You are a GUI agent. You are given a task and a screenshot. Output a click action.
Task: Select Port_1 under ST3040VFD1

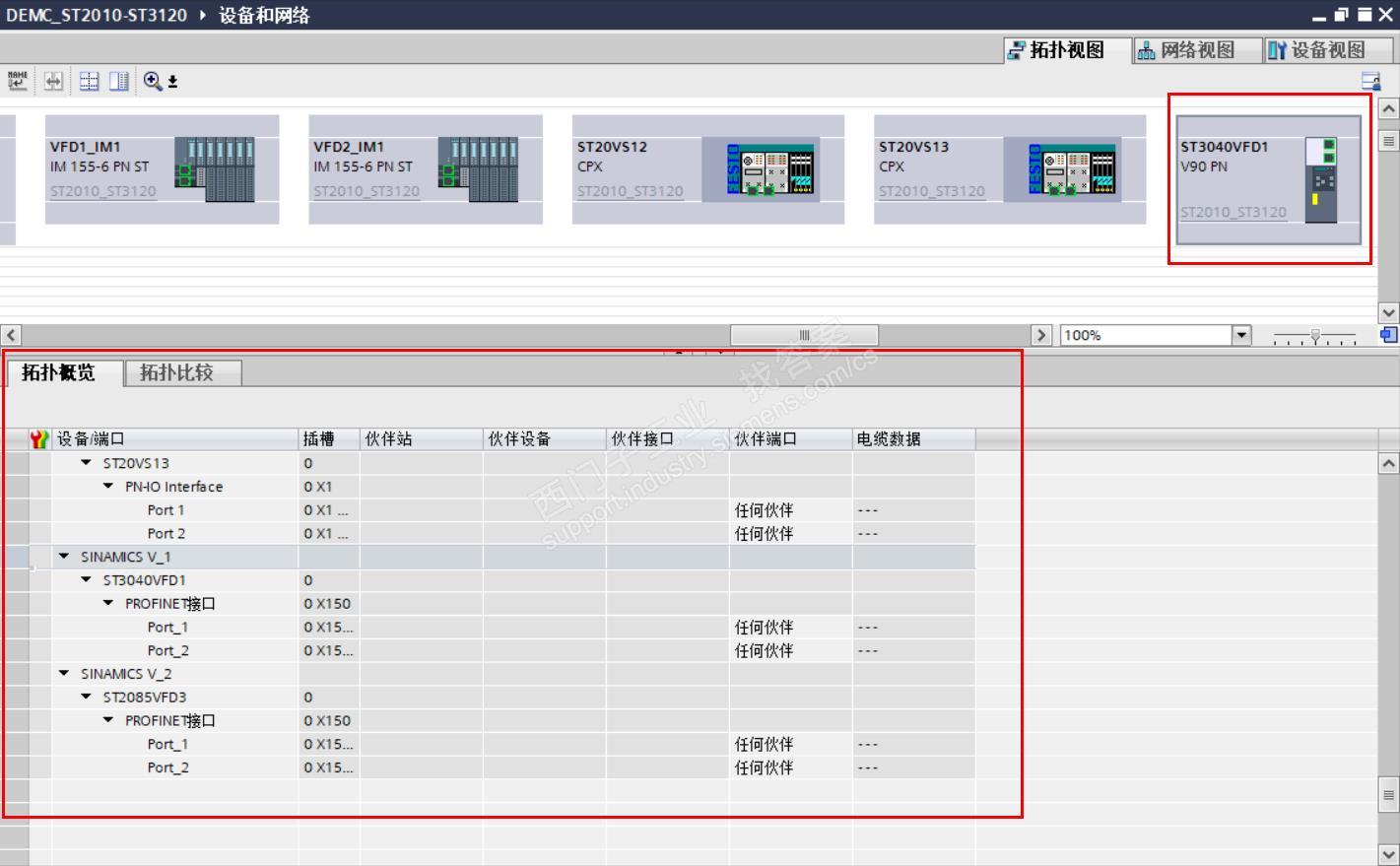coord(167,628)
